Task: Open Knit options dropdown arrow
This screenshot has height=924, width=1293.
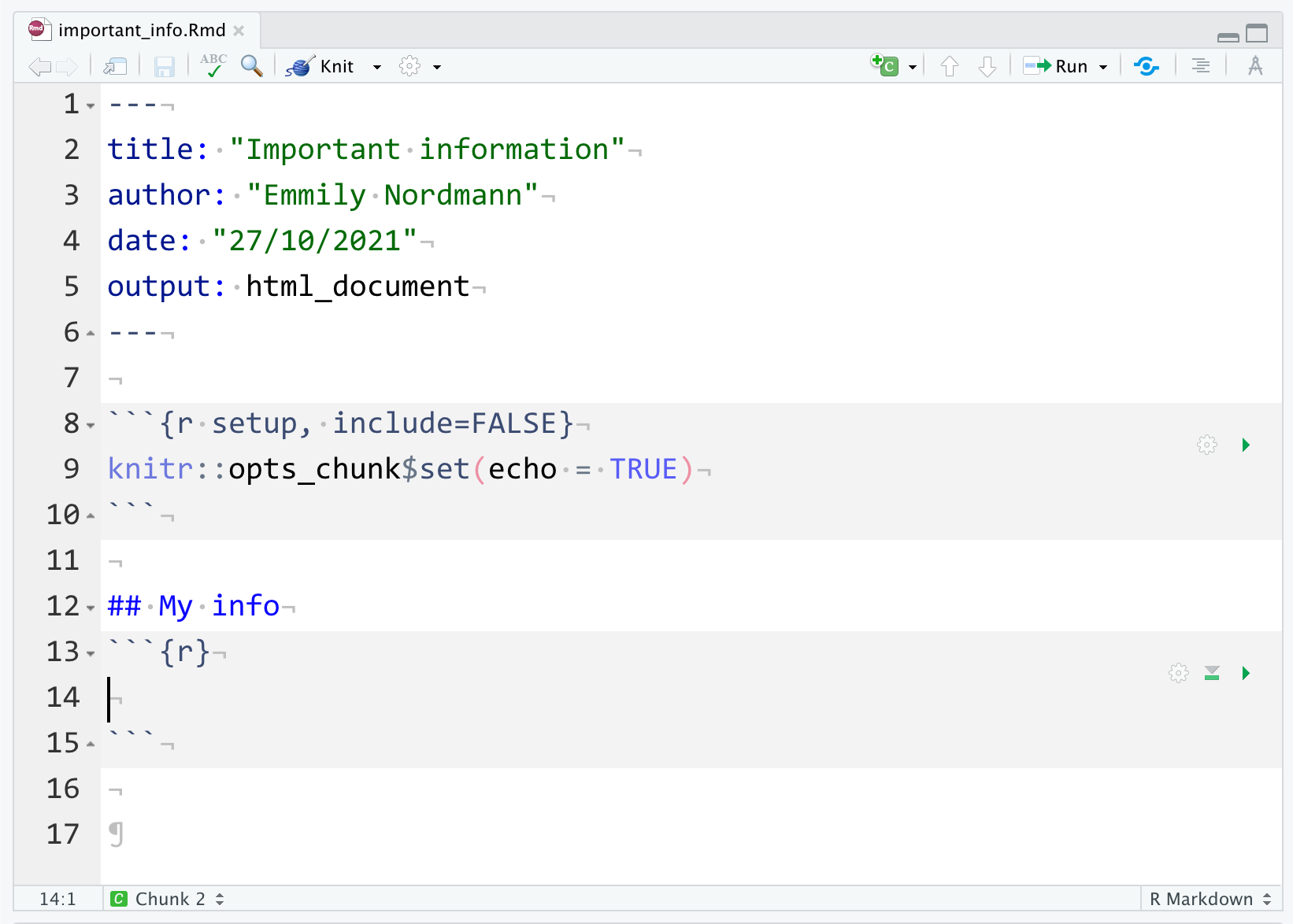Action: click(377, 67)
